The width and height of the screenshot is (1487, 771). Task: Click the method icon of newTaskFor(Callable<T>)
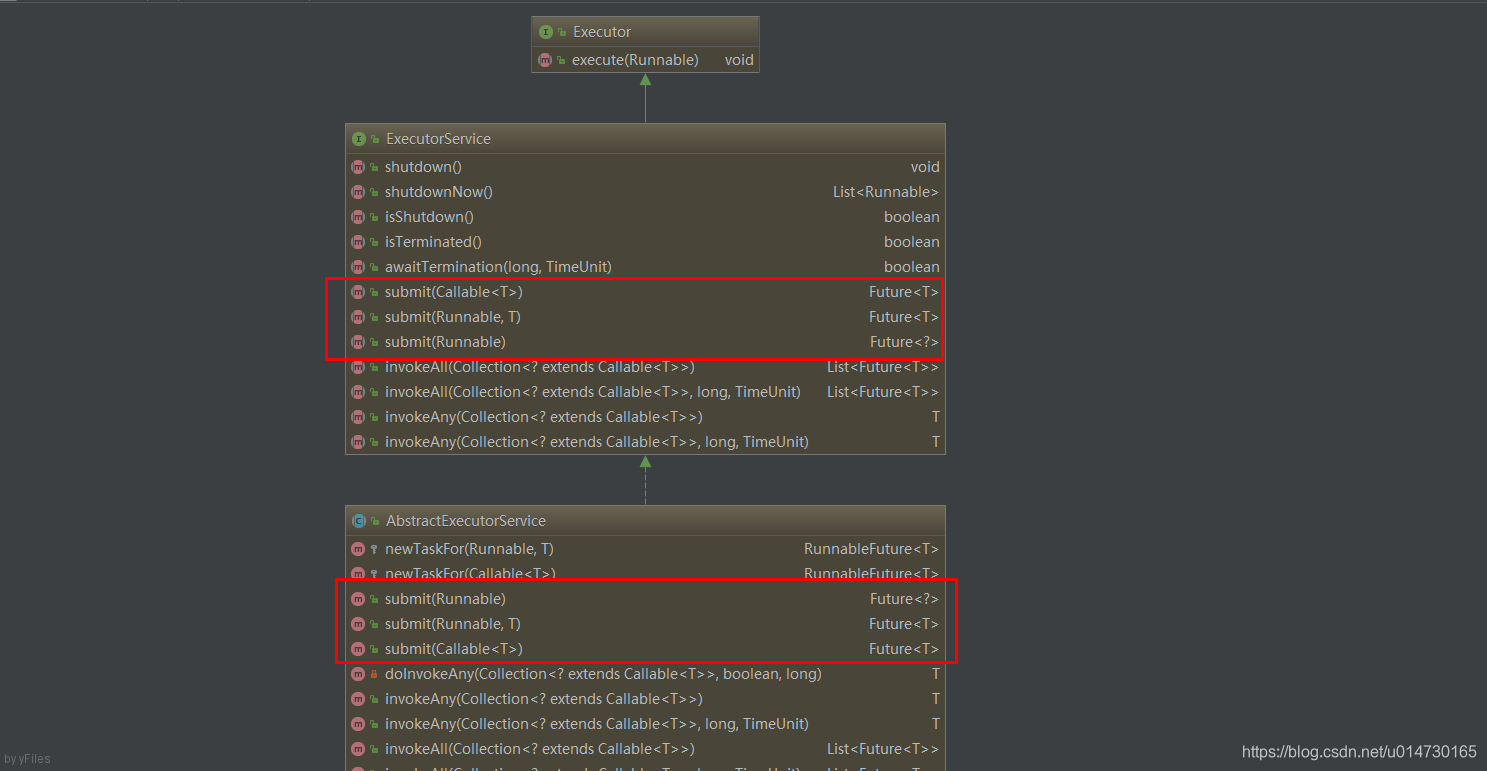coord(358,574)
